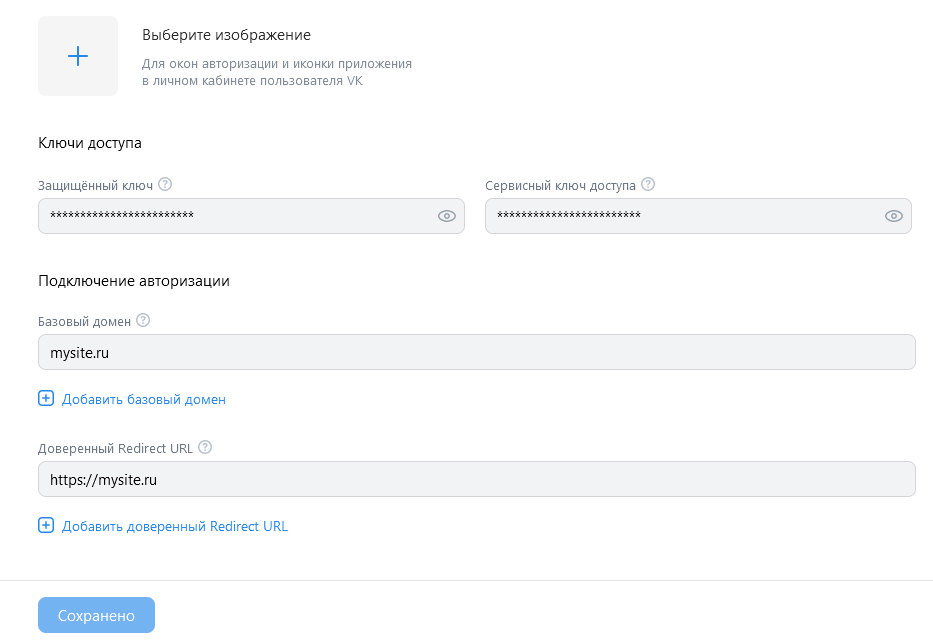Open help tooltip for Сервисный ключ доступа
933x642 pixels.
pos(648,184)
